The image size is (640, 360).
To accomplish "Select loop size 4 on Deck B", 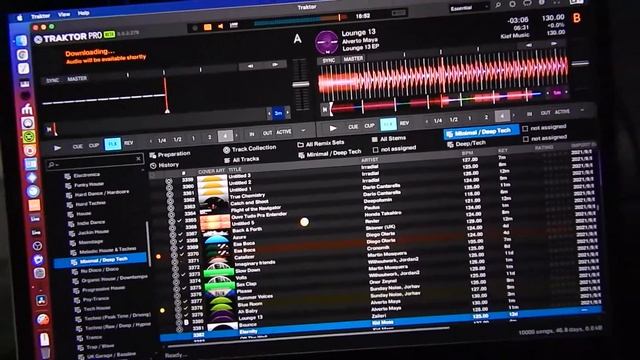I will pos(502,116).
